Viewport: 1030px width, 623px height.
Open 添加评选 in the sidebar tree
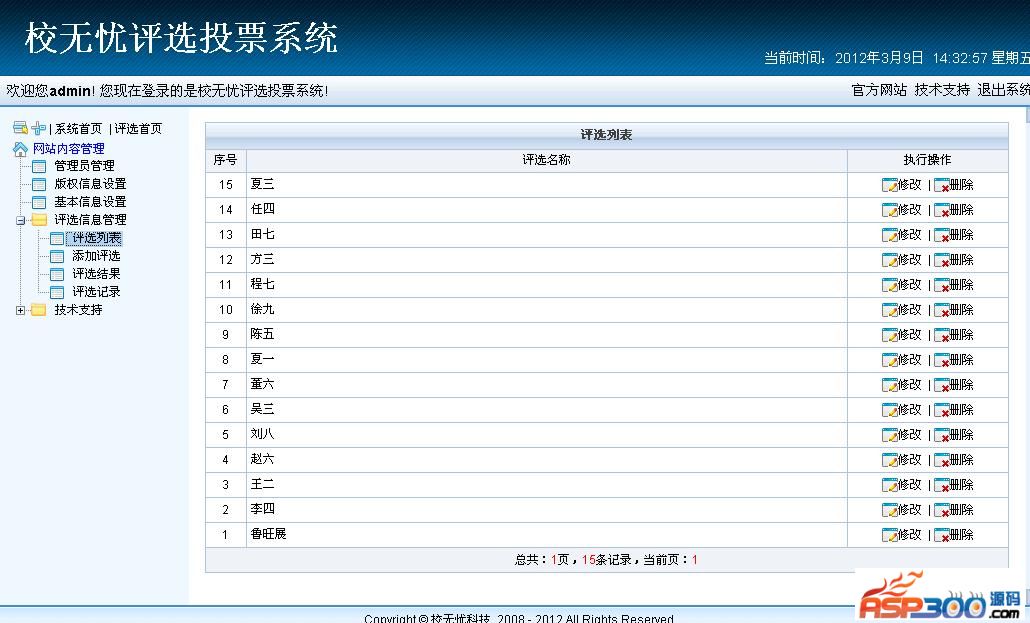pyautogui.click(x=97, y=256)
